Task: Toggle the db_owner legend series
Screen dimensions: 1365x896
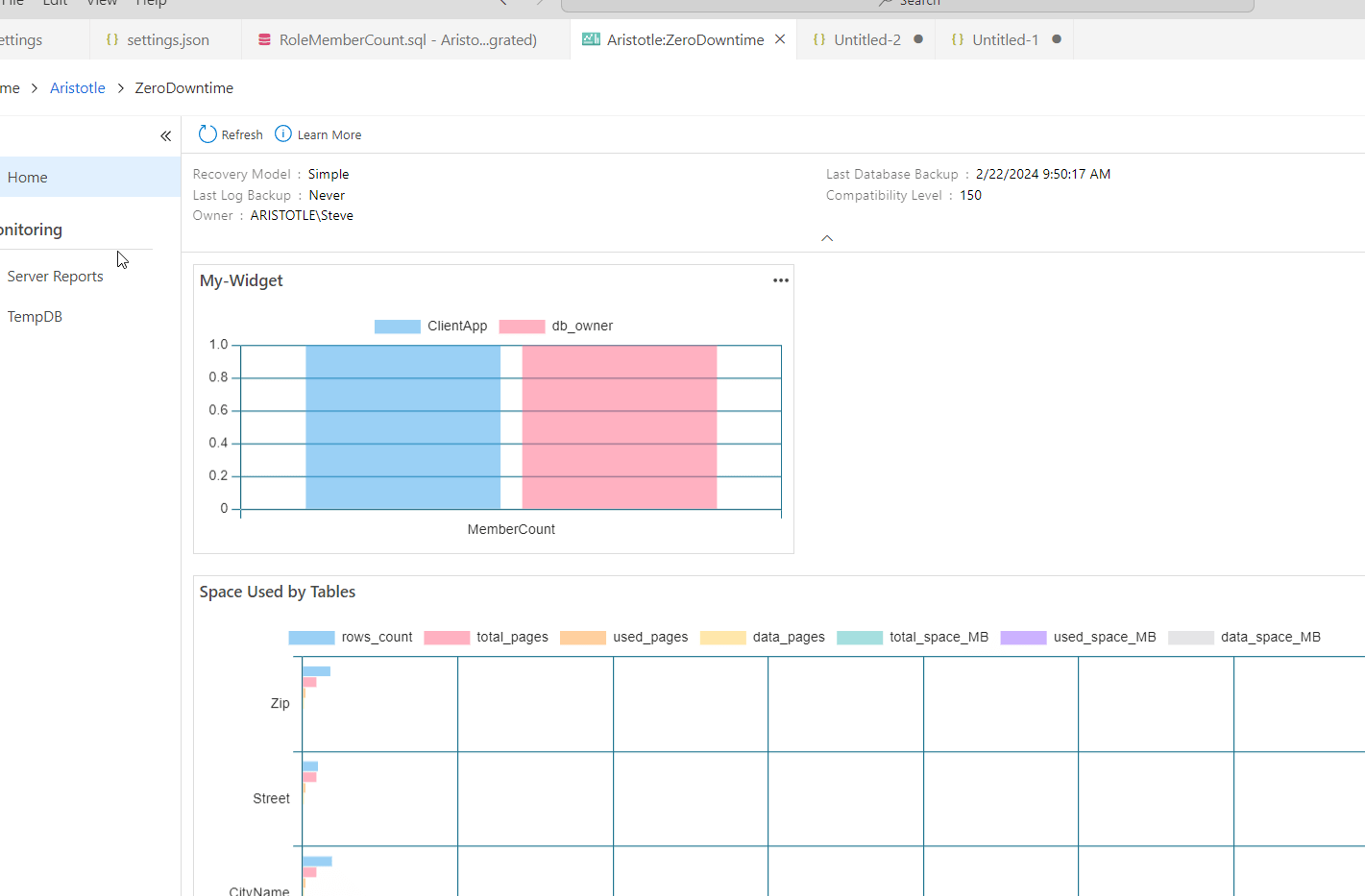Action: [x=556, y=326]
